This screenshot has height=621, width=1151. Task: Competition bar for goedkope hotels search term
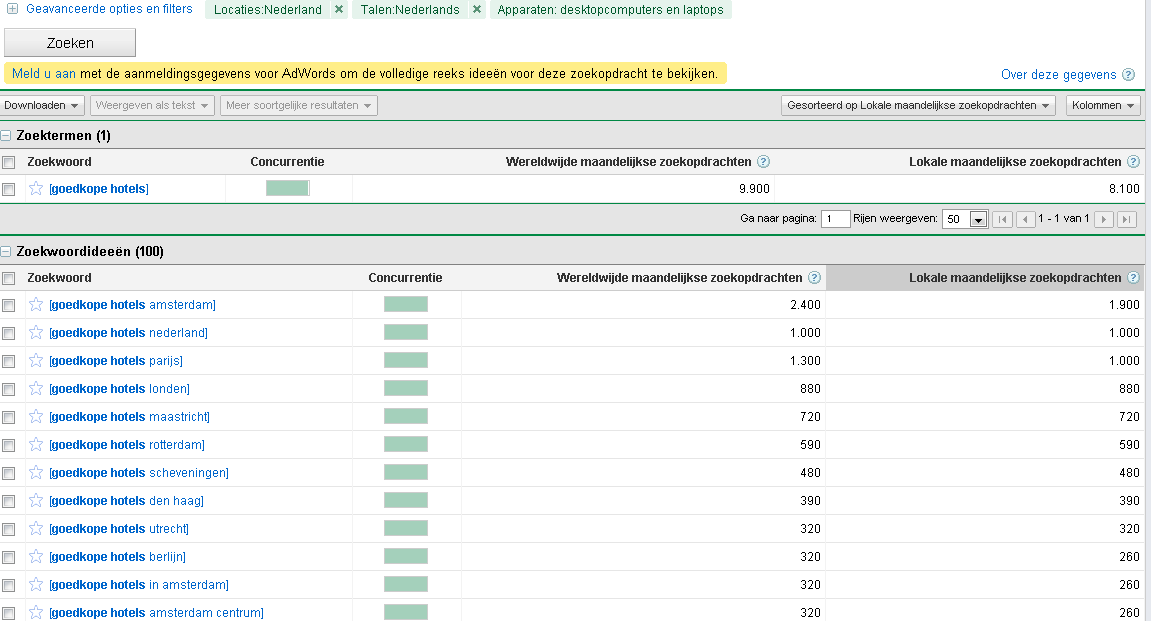(288, 189)
